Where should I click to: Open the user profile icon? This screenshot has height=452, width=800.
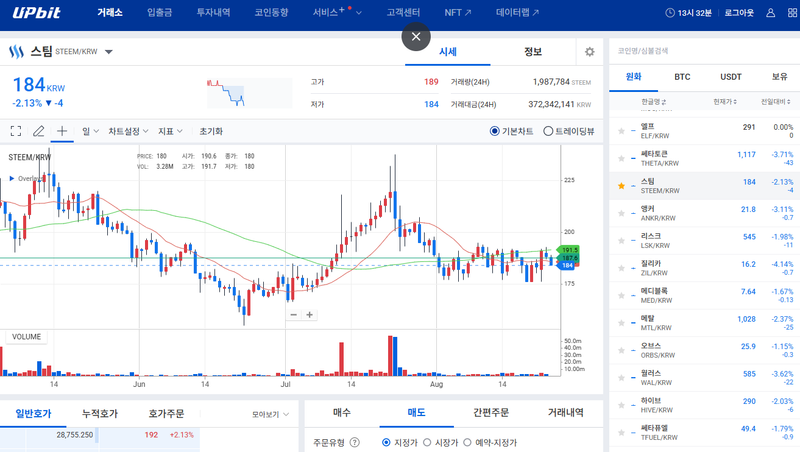pos(770,13)
